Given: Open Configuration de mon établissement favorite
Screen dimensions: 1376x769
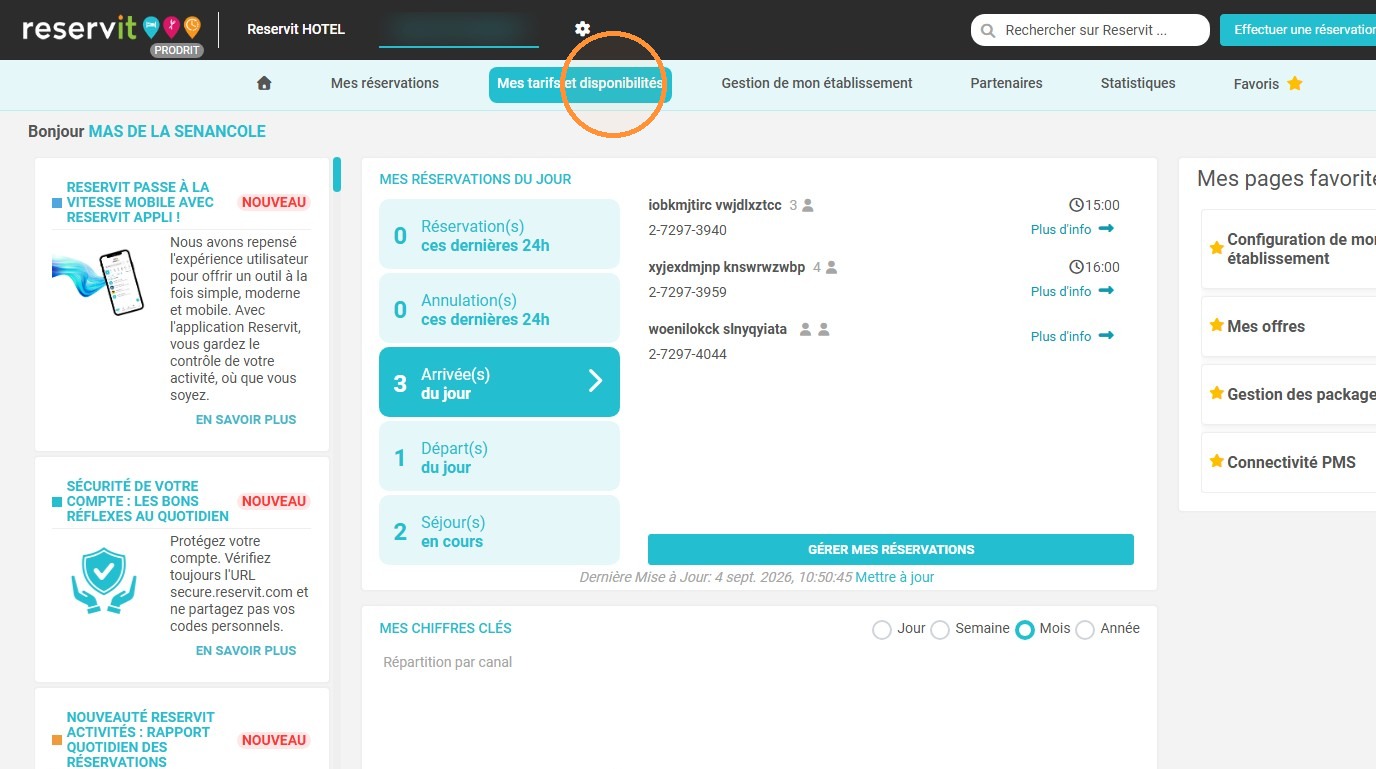Looking at the screenshot, I should [1289, 249].
